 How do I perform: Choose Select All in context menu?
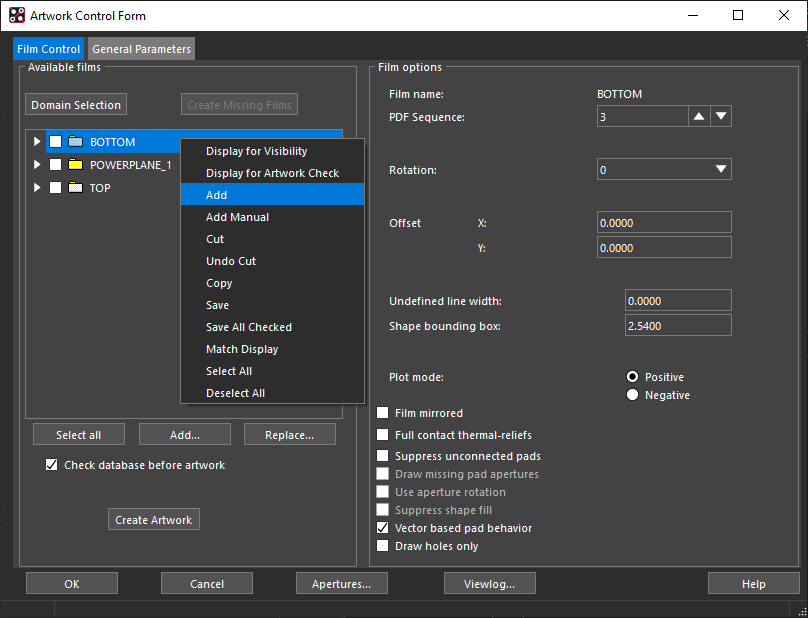(x=273, y=371)
